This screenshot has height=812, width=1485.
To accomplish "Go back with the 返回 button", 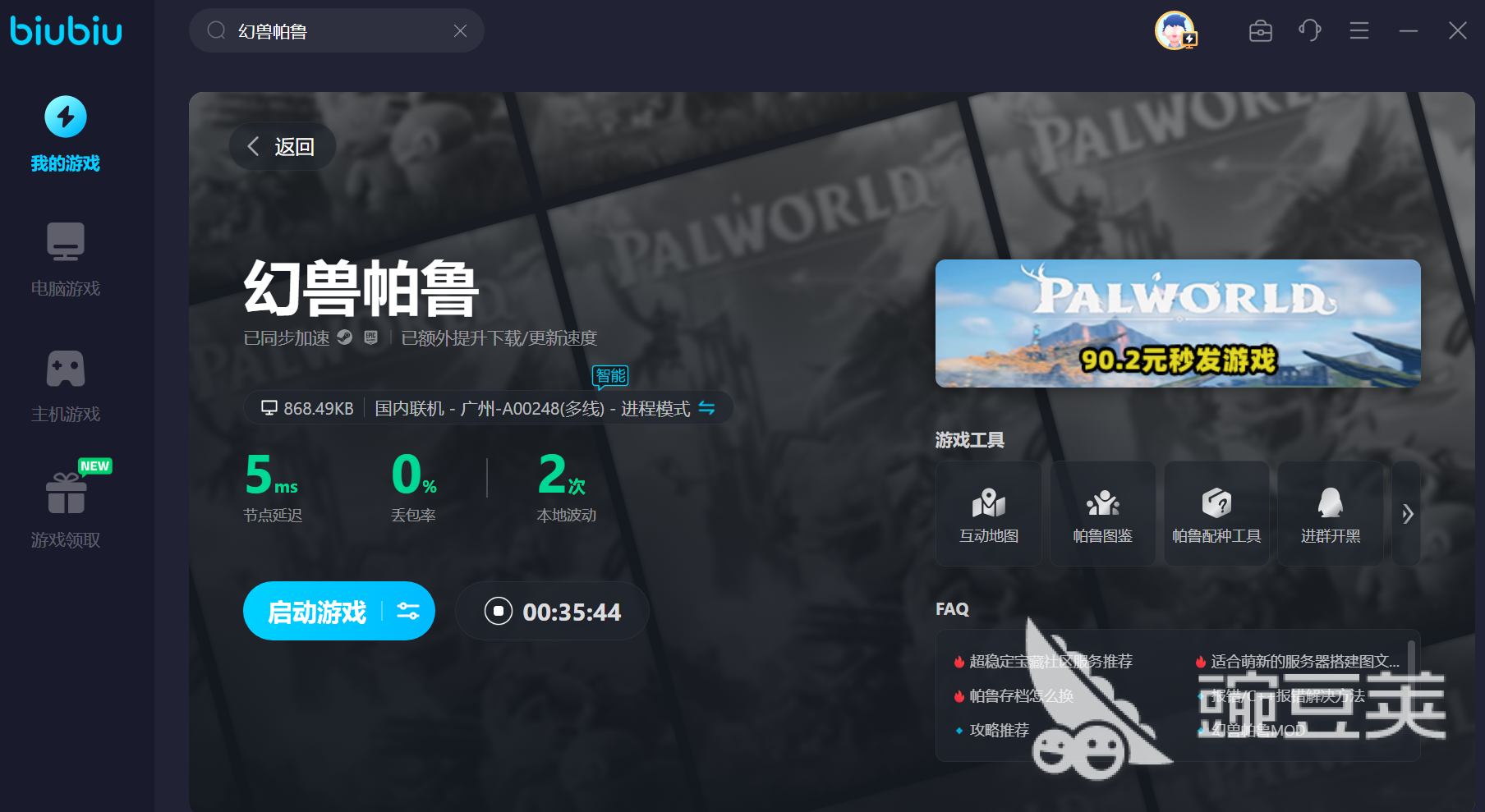I will (282, 146).
